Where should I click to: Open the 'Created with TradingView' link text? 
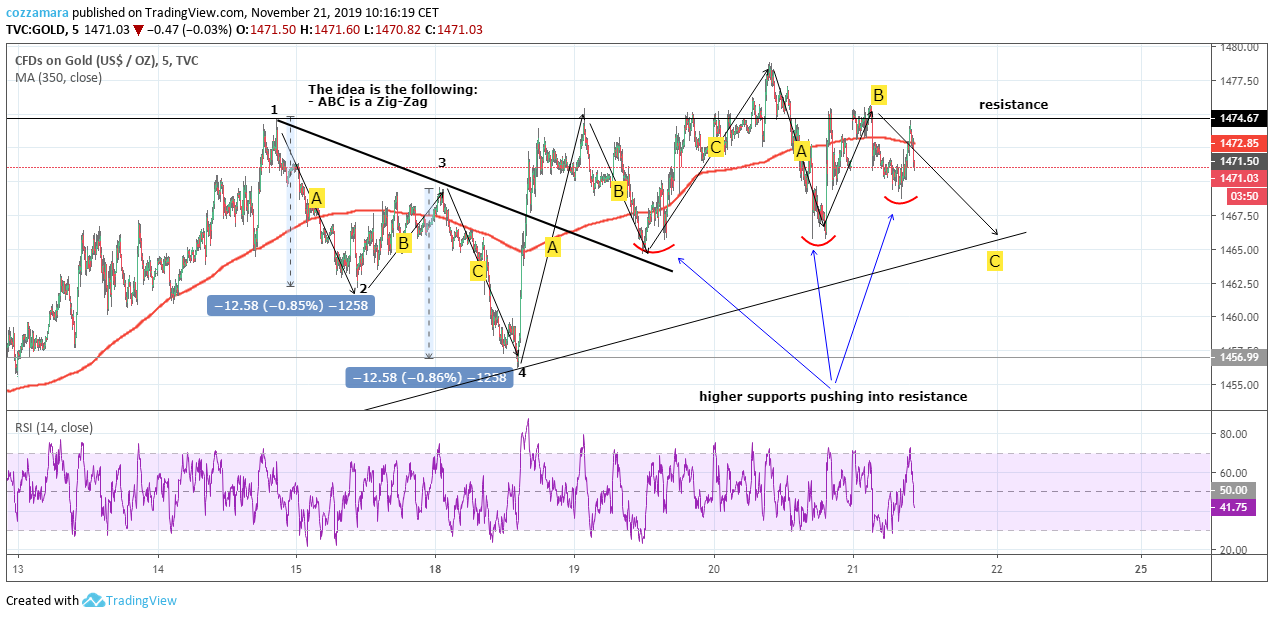tap(91, 601)
